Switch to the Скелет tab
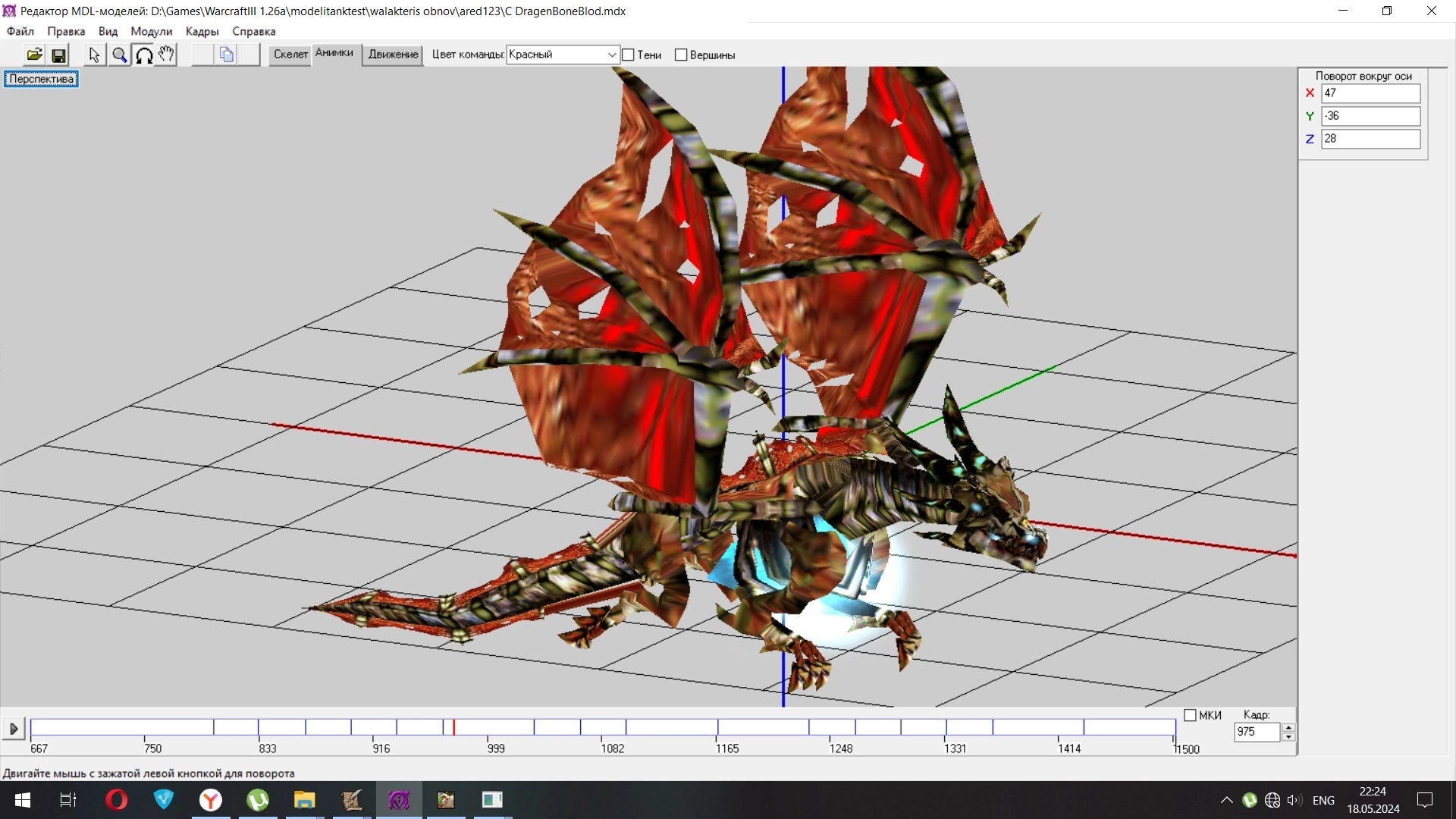Screen dimensions: 1456x819 tap(290, 55)
